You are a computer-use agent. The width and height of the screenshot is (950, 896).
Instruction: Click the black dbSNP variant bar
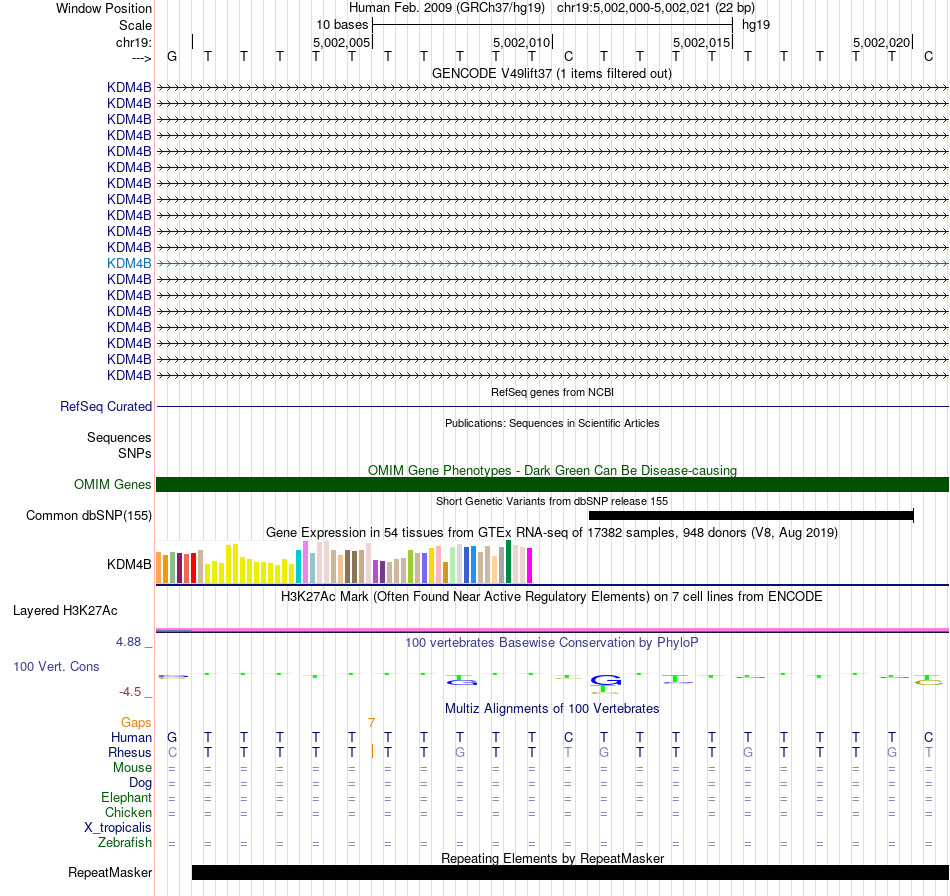pos(751,516)
